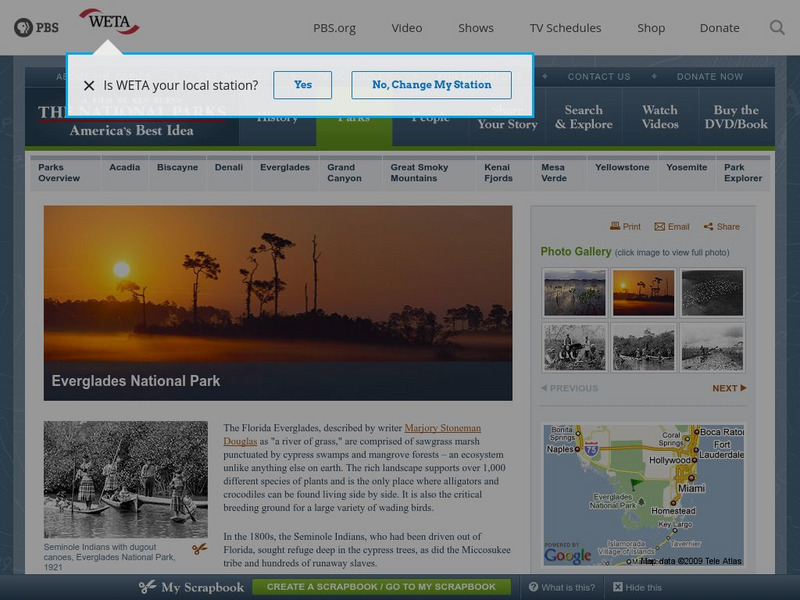The image size is (800, 600).
Task: Open Search & Explore section
Action: [584, 117]
